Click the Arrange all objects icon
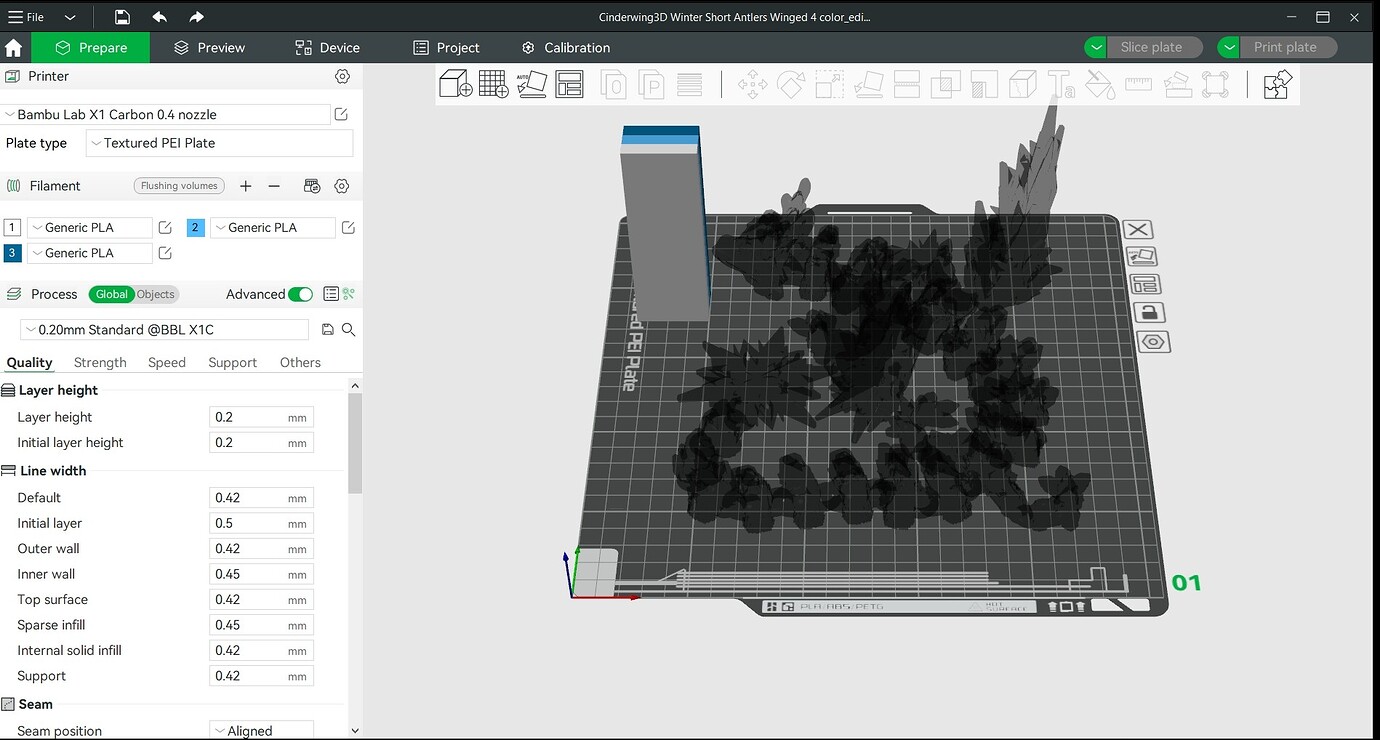This screenshot has width=1380, height=740. (x=569, y=84)
